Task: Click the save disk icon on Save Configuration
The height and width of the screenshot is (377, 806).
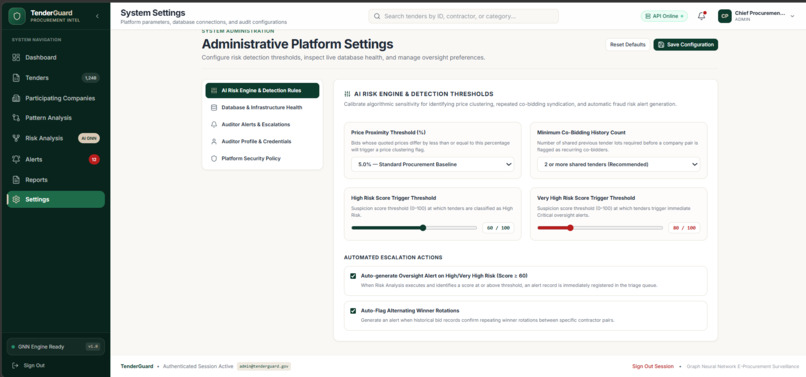Action: pyautogui.click(x=661, y=45)
